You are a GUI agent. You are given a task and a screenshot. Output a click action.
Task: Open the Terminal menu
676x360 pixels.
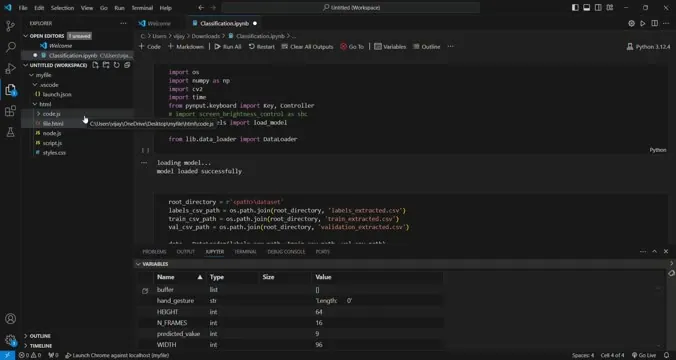(142, 8)
